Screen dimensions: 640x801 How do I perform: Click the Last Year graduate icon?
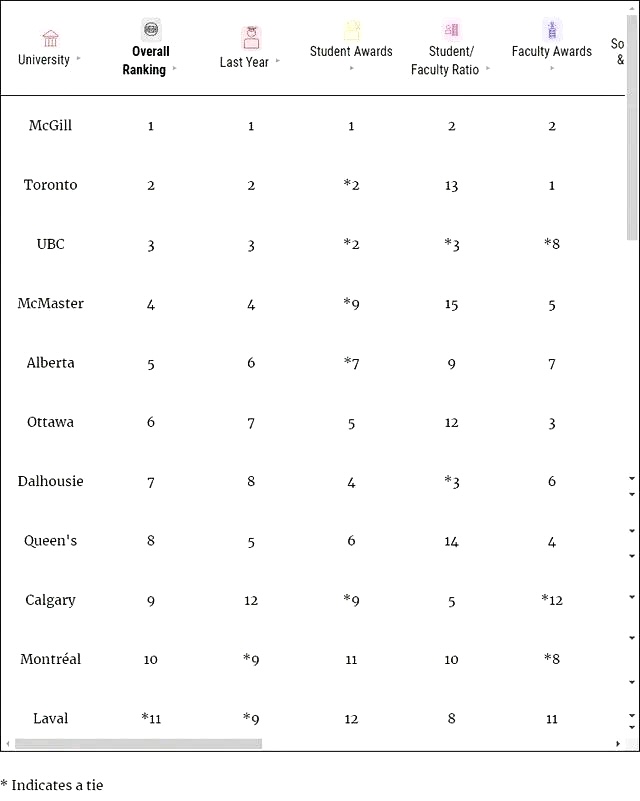251,38
